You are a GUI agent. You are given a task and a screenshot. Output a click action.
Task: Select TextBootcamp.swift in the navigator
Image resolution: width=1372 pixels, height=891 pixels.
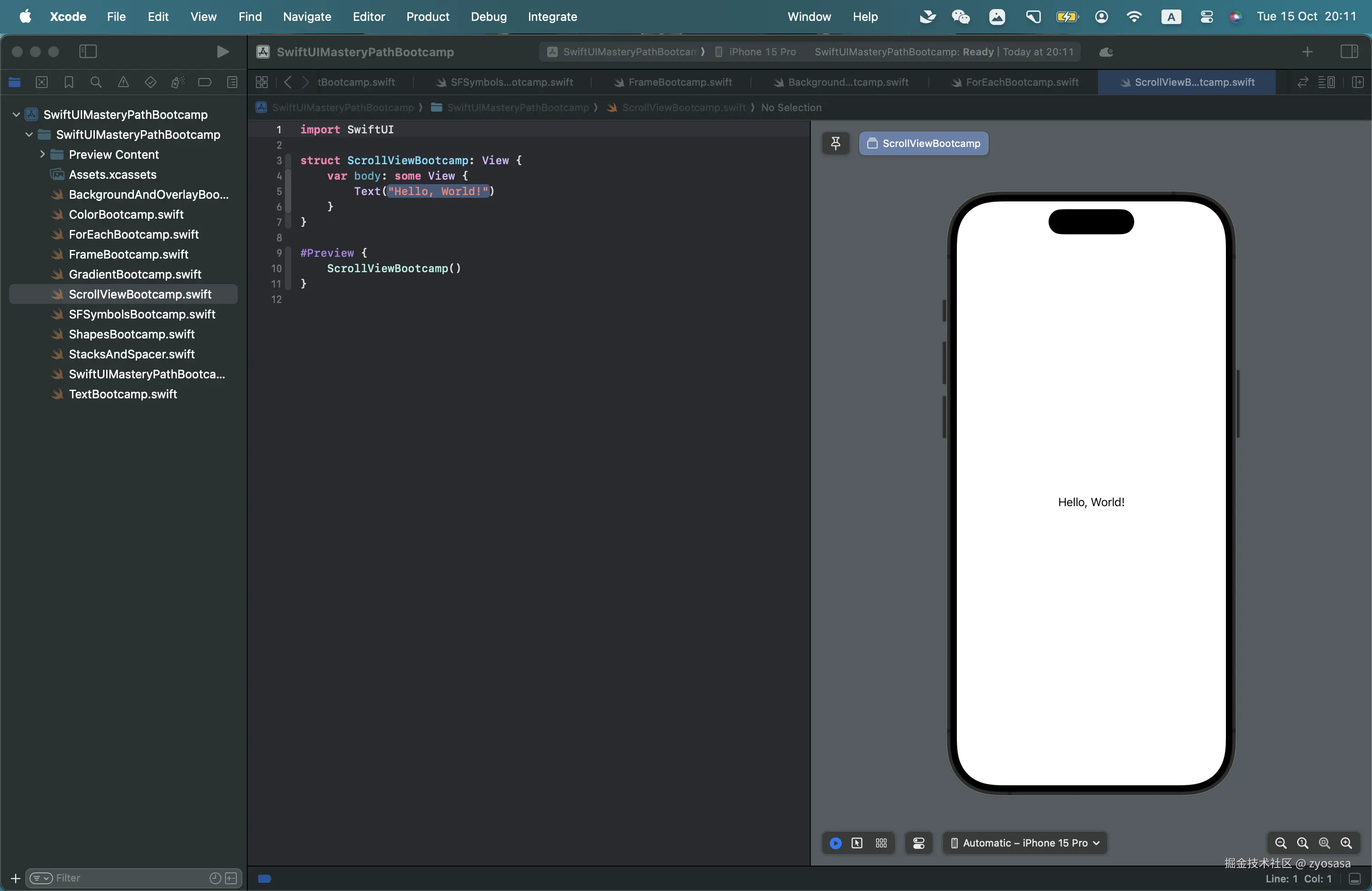pyautogui.click(x=123, y=394)
